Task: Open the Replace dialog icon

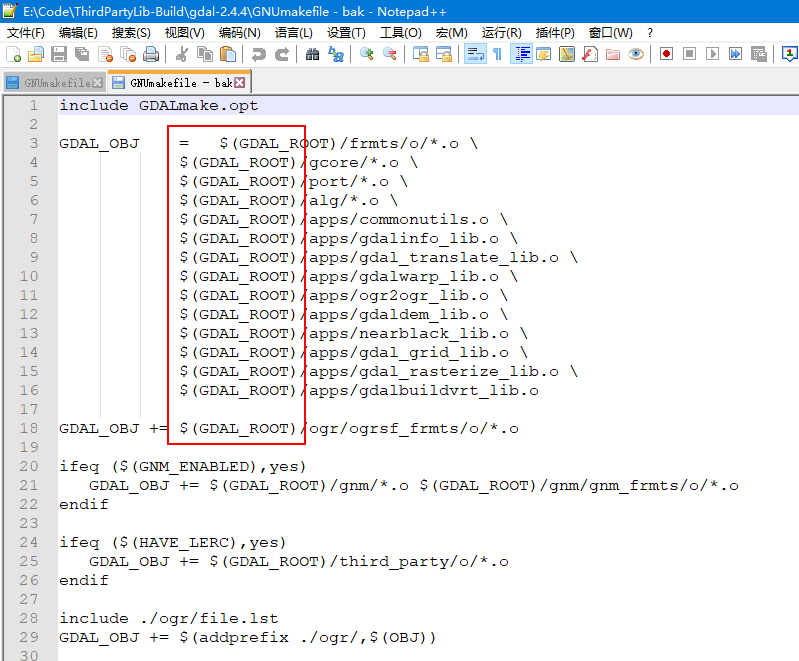Action: tap(336, 54)
